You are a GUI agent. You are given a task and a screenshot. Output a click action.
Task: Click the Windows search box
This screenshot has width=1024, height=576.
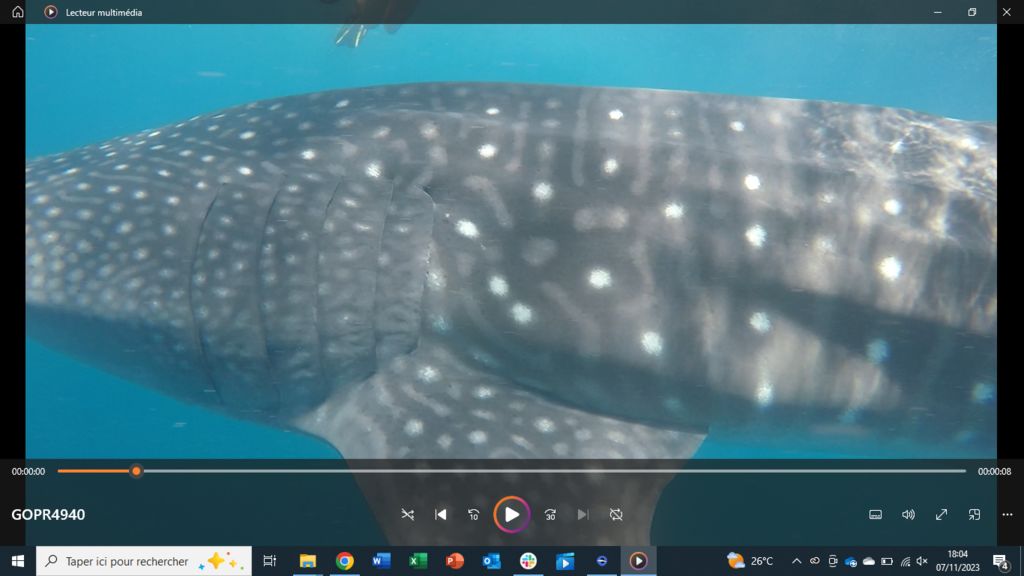pos(143,561)
